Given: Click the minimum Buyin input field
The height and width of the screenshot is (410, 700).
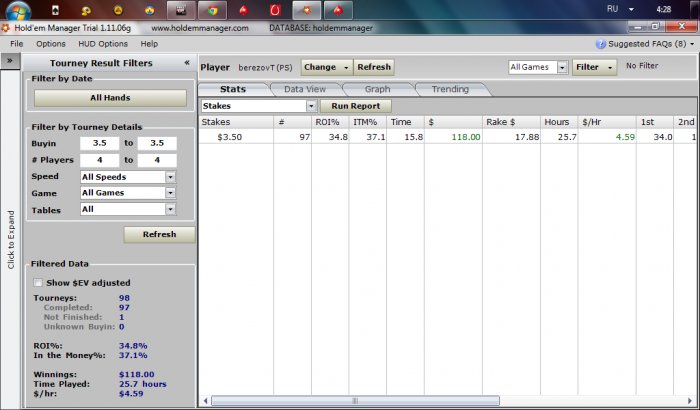Looking at the screenshot, I should click(x=100, y=144).
